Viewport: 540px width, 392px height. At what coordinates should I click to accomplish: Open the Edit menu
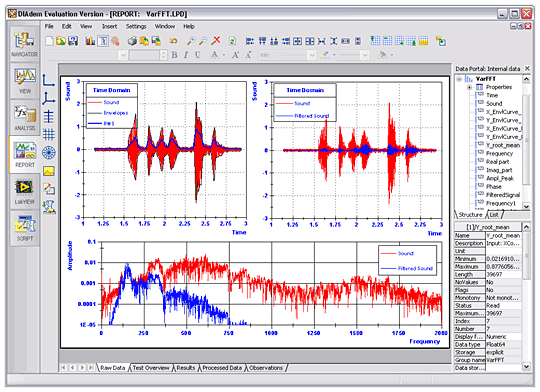[66, 26]
